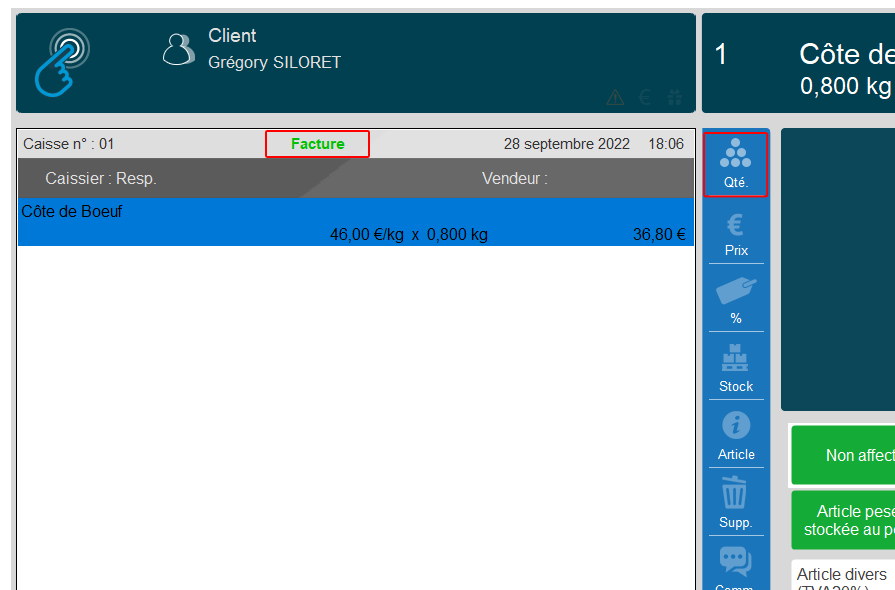
Task: Click the euro icon in client panel
Action: (645, 98)
